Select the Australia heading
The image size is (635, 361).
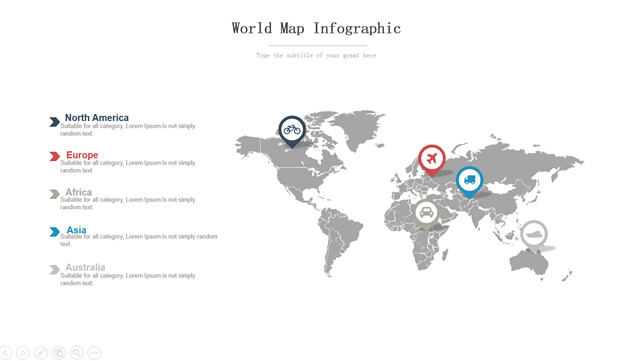[x=85, y=267]
